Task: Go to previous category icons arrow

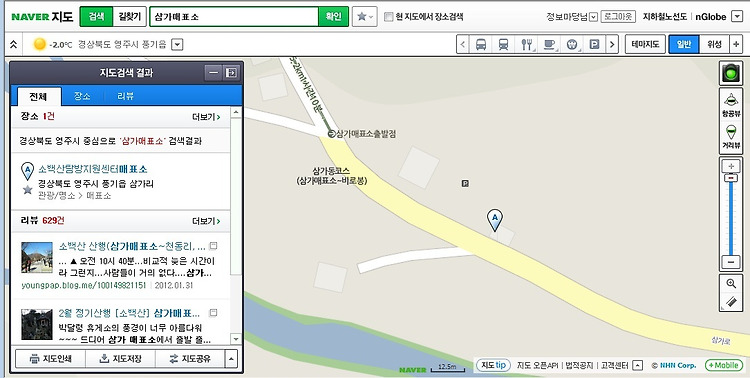Action: pos(463,44)
